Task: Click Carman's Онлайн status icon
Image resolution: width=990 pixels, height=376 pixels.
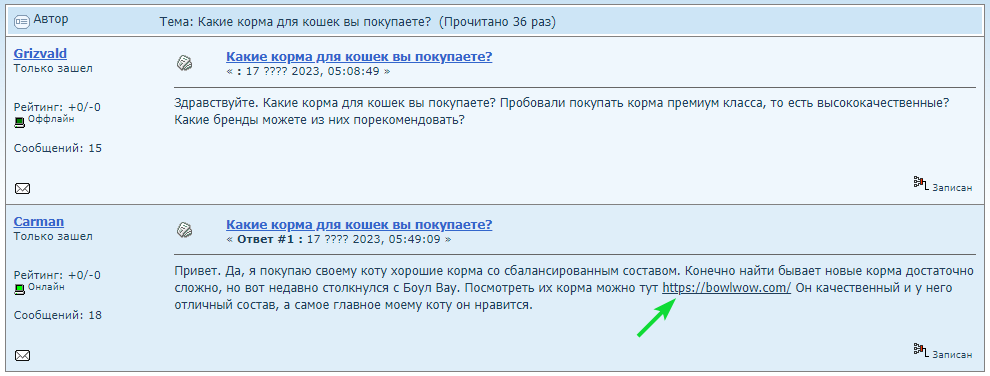Action: 20,289
